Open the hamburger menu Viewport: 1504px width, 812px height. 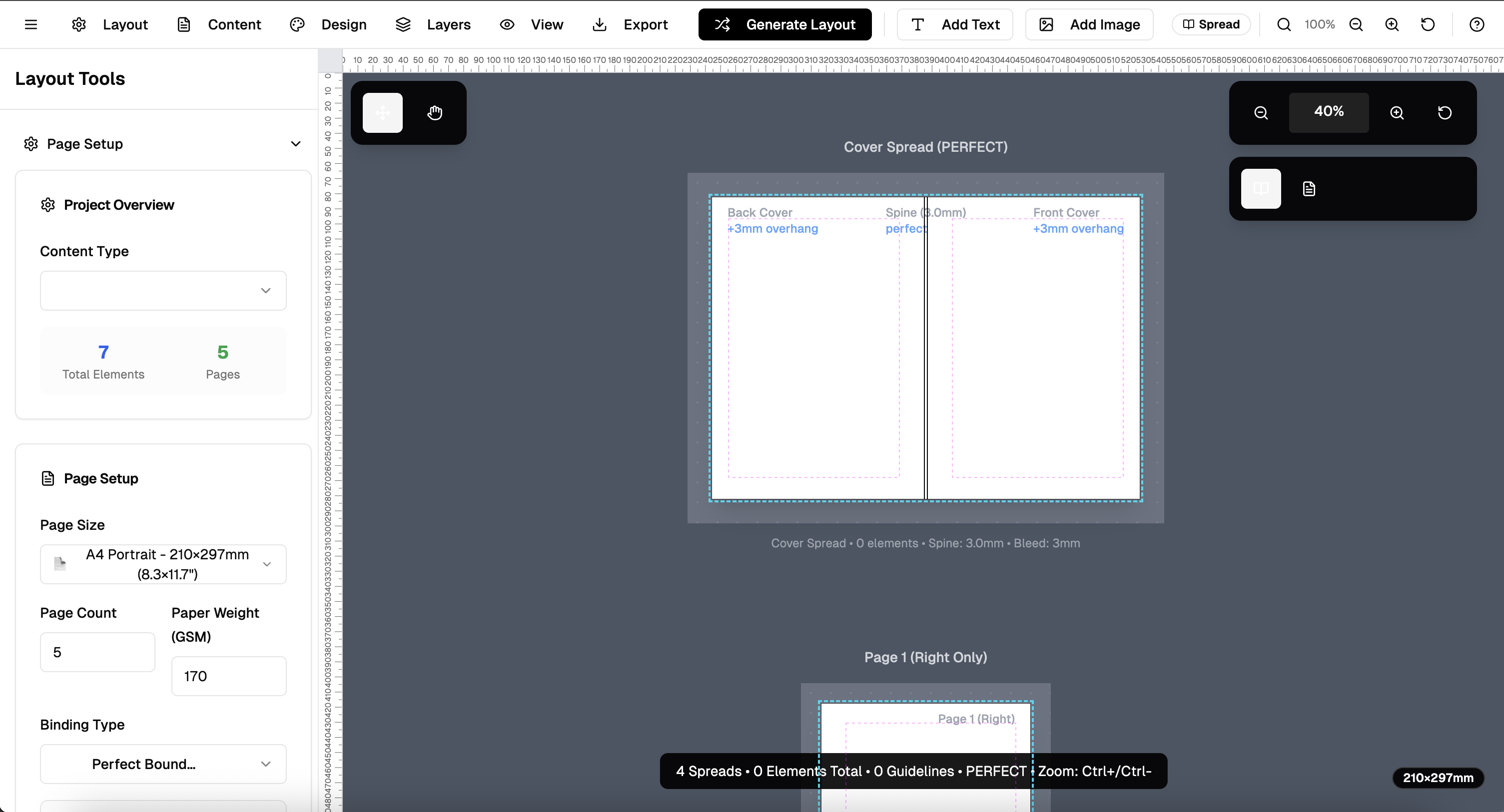tap(31, 24)
